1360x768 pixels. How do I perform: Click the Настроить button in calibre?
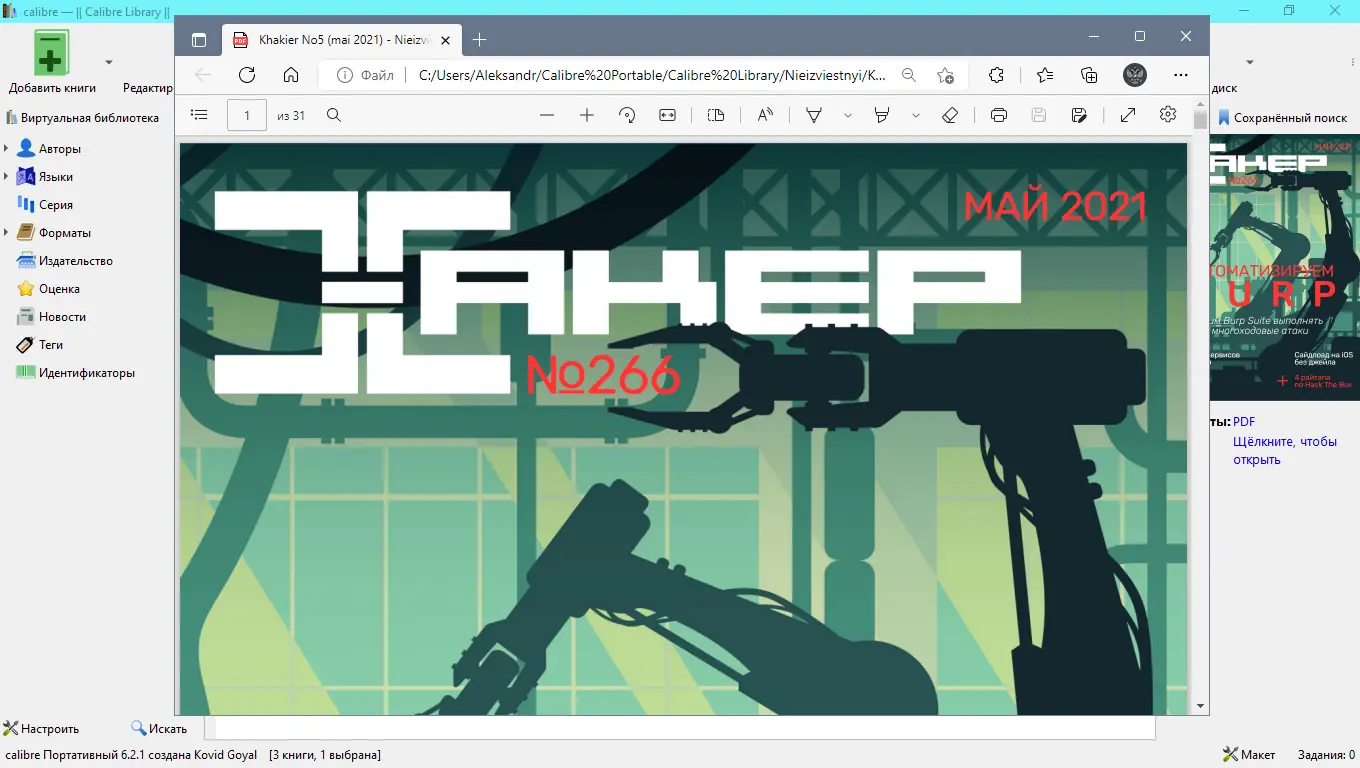coord(41,729)
